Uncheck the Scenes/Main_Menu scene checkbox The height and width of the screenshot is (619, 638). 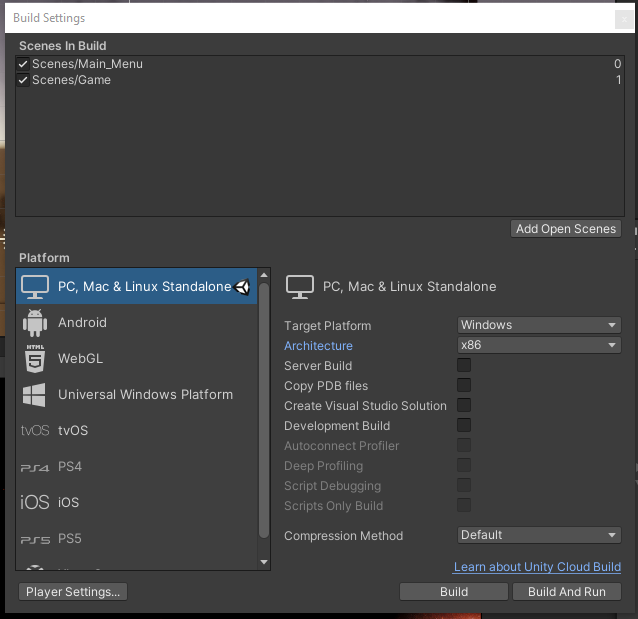23,64
